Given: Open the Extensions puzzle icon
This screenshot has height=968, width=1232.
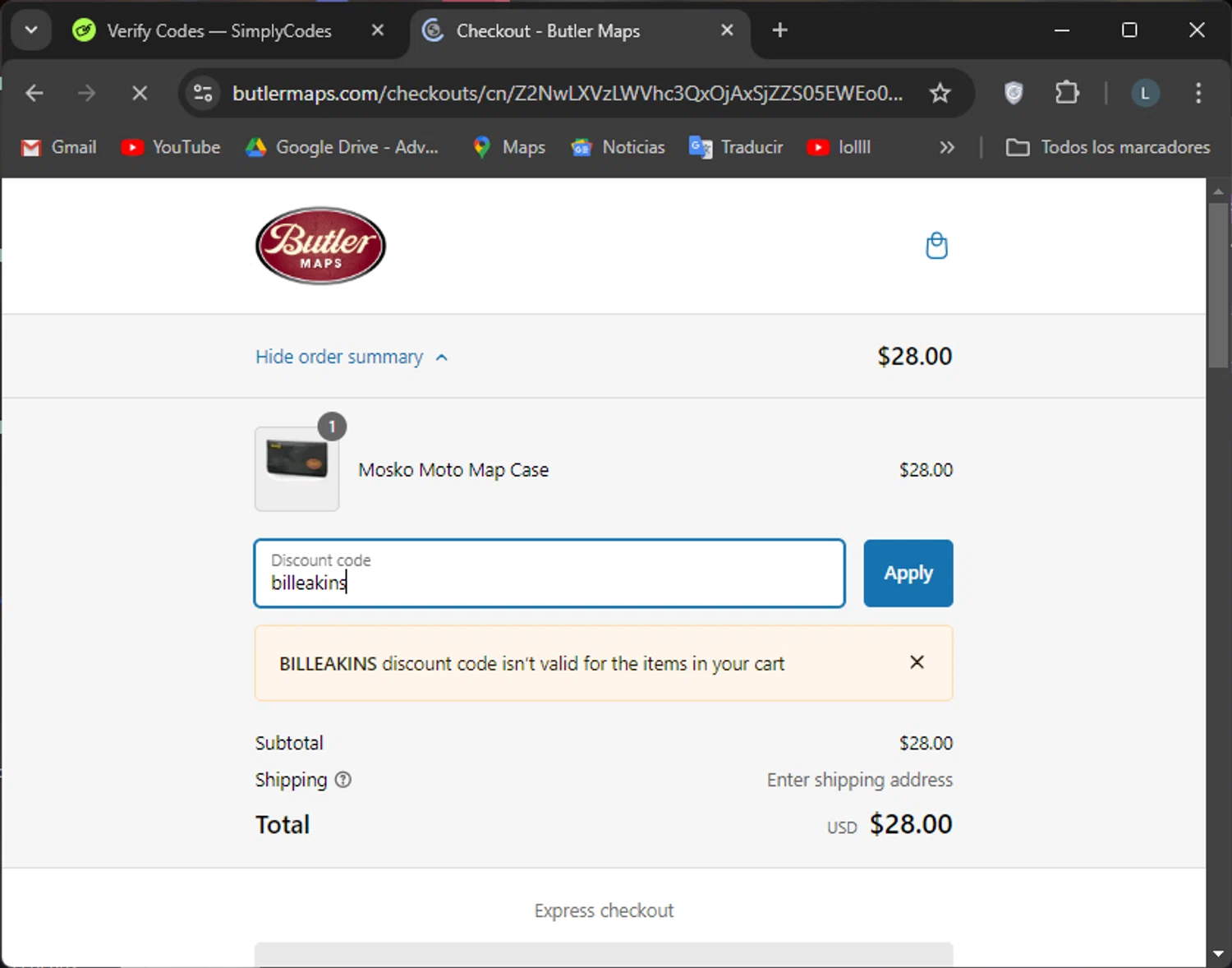Looking at the screenshot, I should pyautogui.click(x=1067, y=93).
